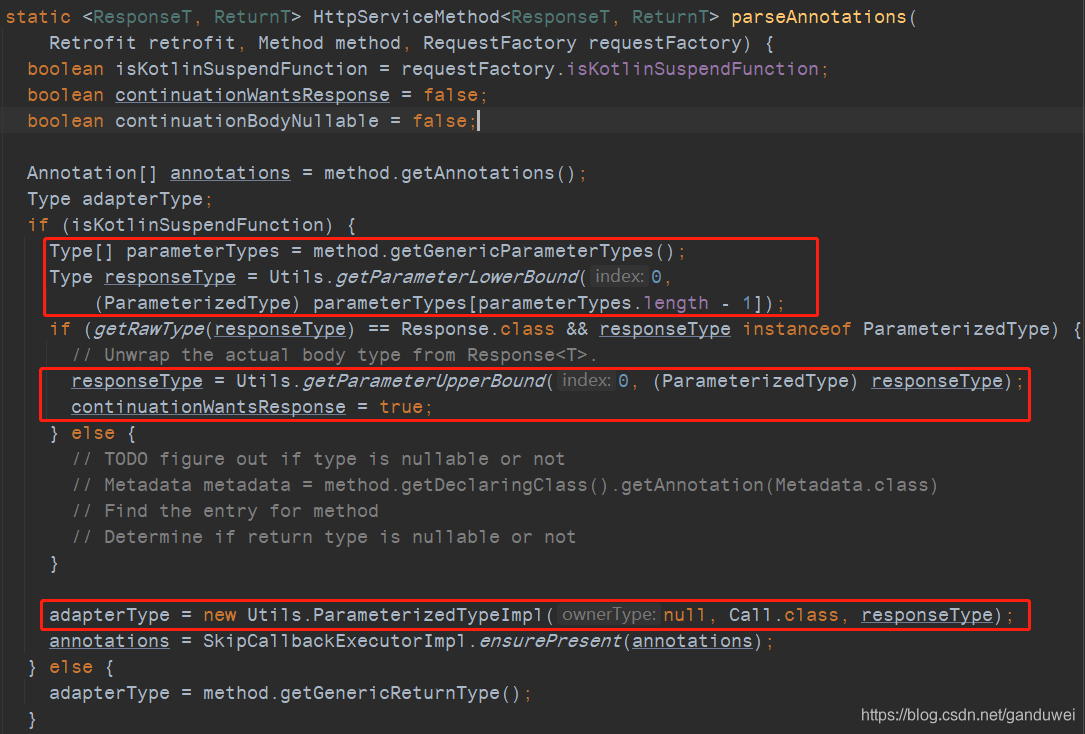This screenshot has height=734, width=1085.
Task: Click HttpServiceMethod in the method signature
Action: 406,17
